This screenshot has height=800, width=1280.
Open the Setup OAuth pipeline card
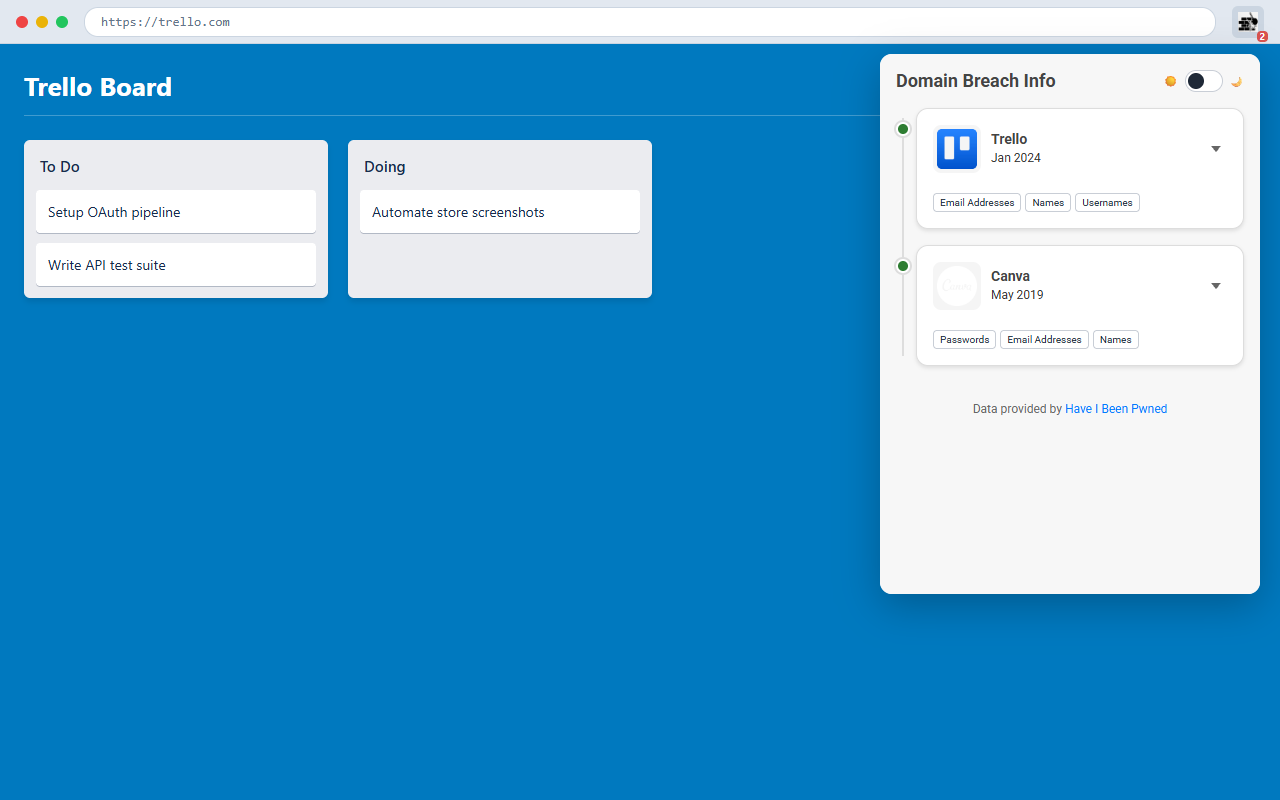click(176, 212)
